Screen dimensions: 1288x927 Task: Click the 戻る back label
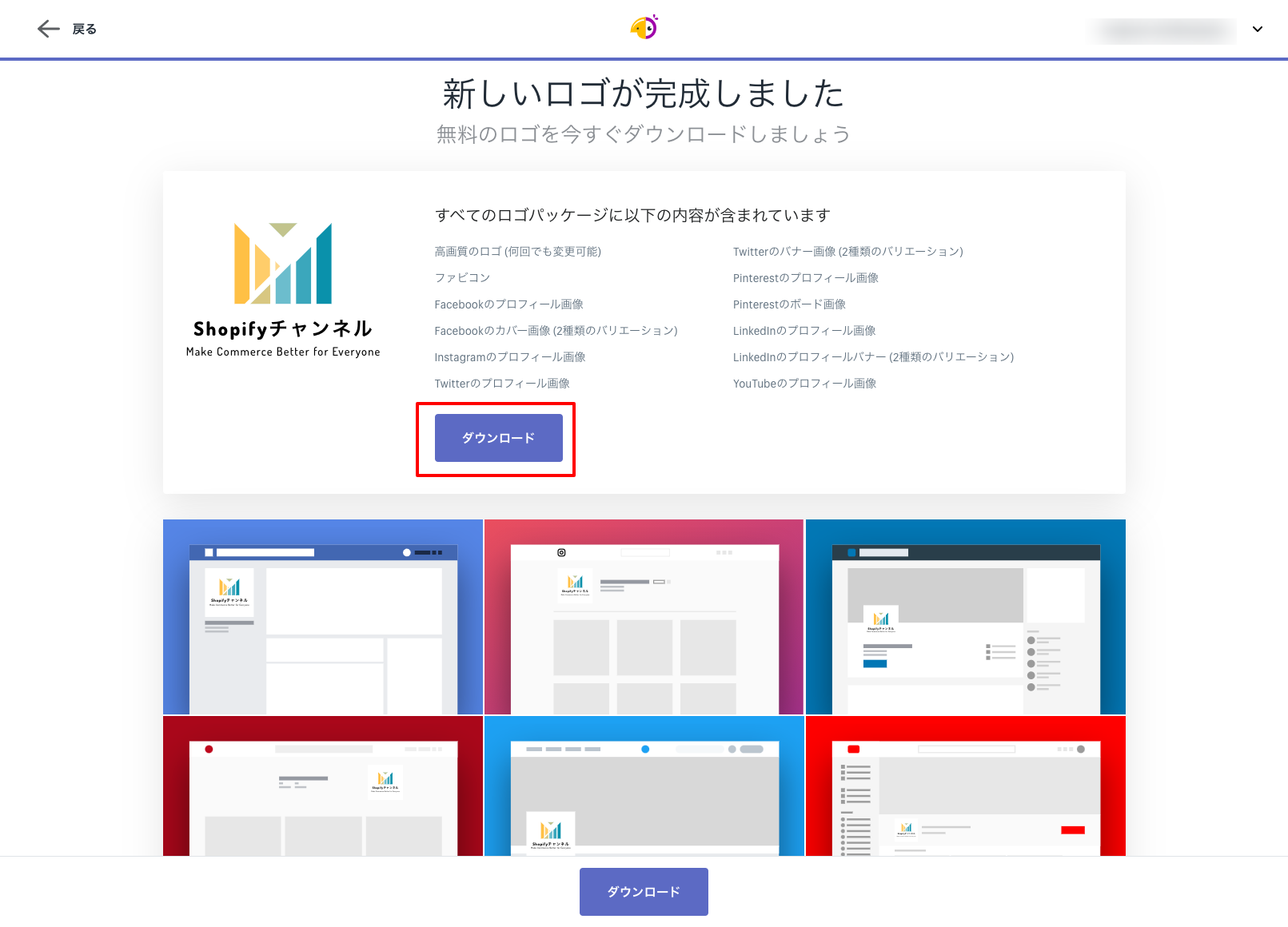pos(84,29)
